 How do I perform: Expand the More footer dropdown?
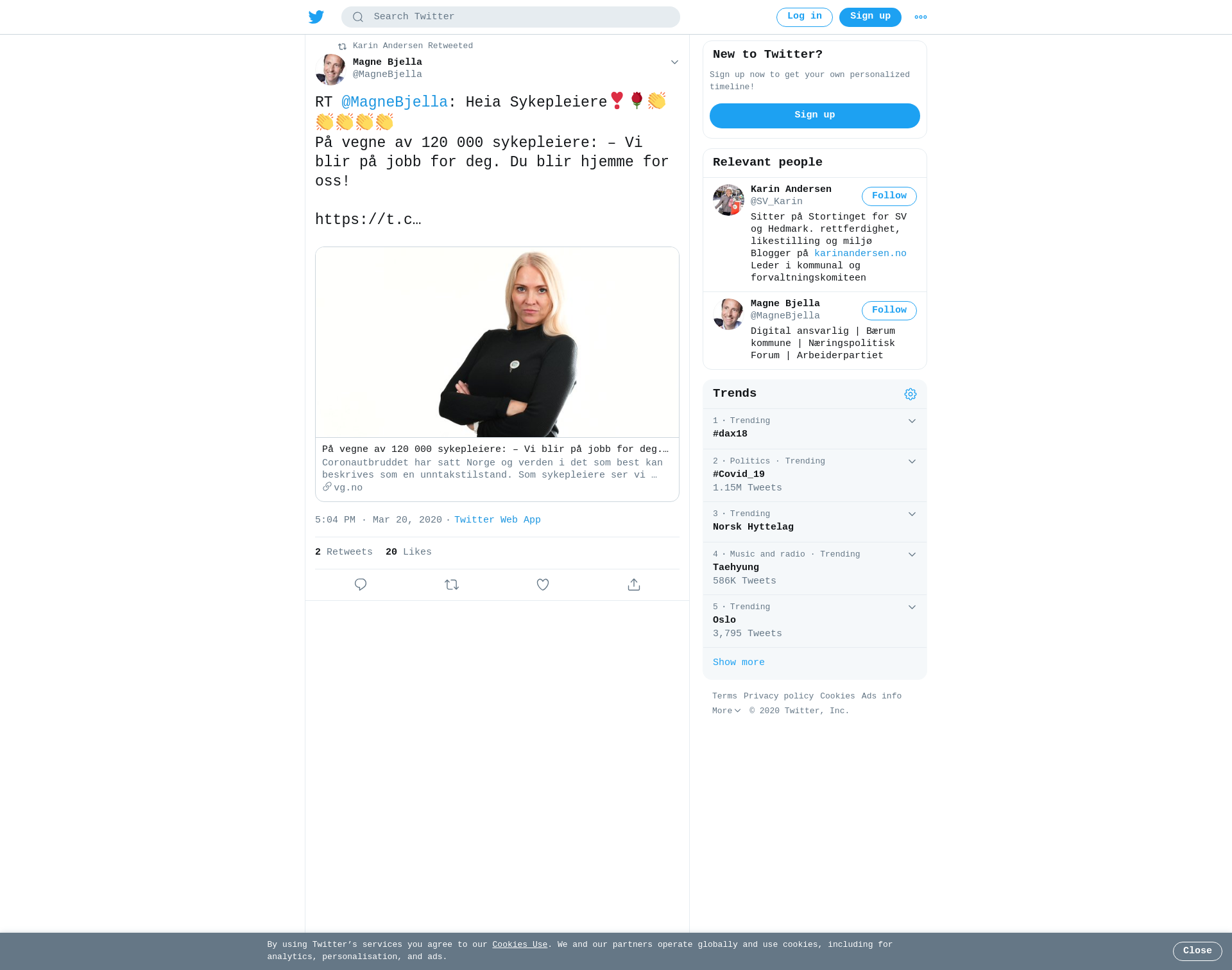[726, 711]
